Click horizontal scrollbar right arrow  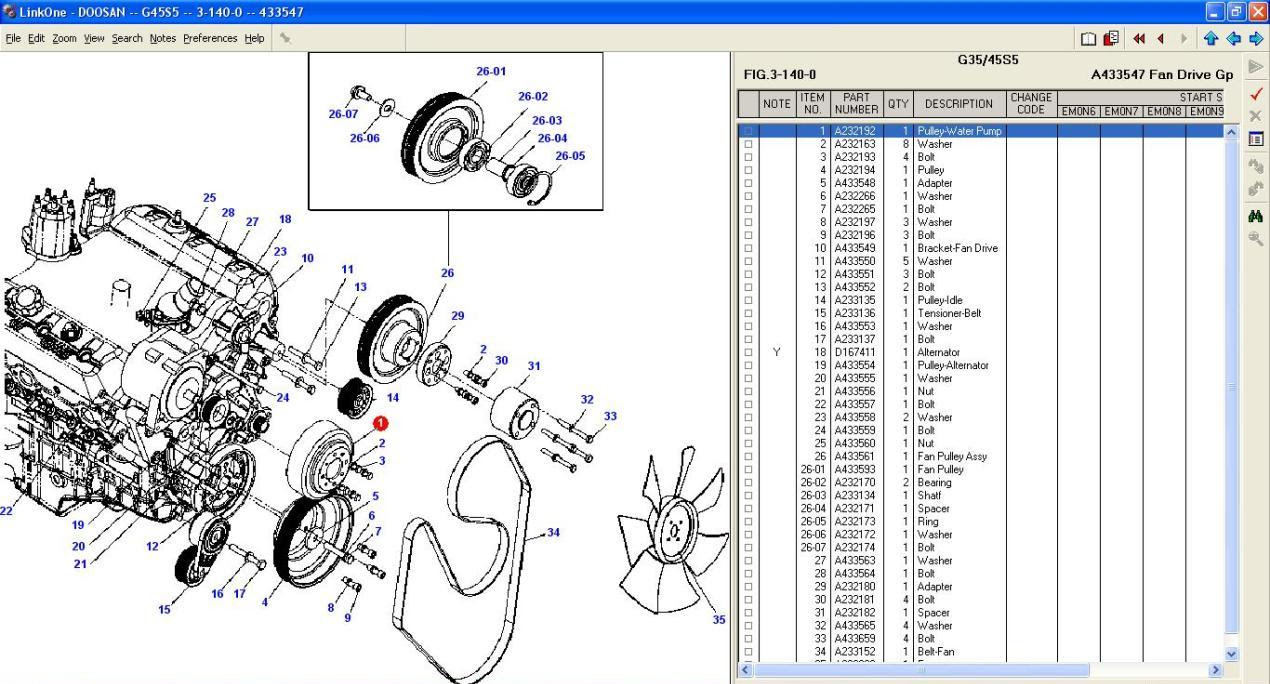point(1216,670)
